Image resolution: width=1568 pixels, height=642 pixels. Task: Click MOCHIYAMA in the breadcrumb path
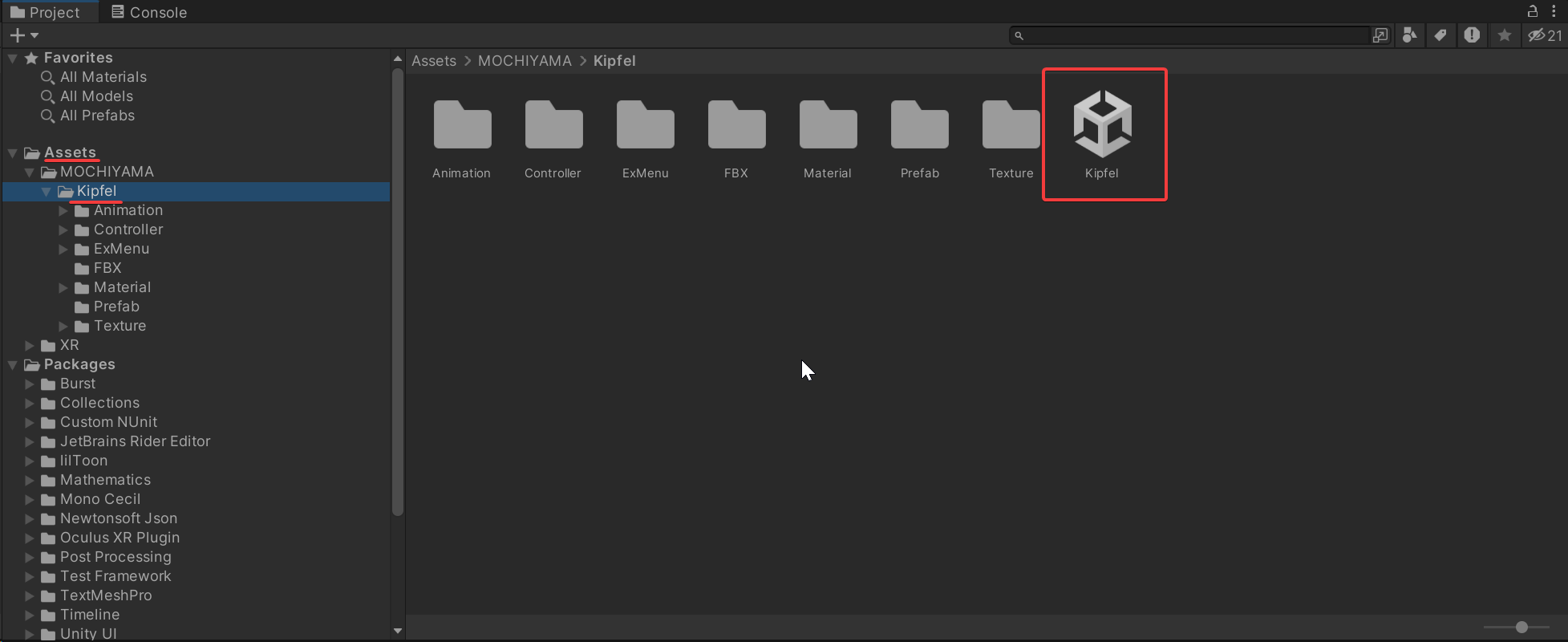point(525,61)
